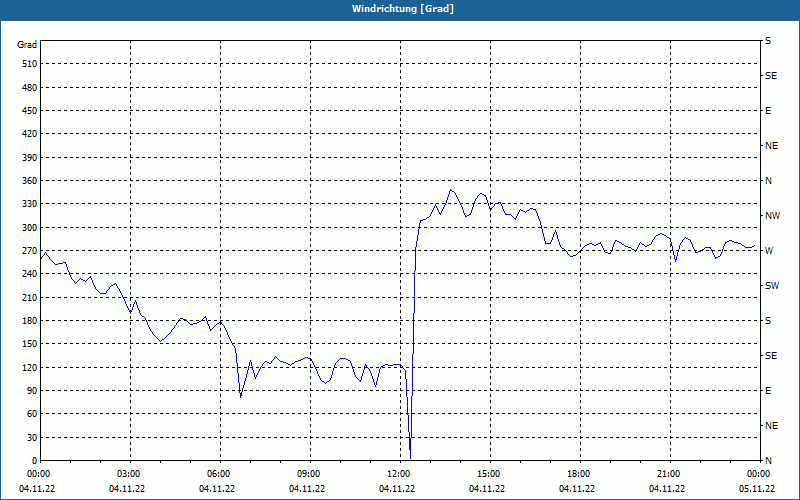Select the 90 y-axis value
This screenshot has width=800, height=500.
pos(32,391)
